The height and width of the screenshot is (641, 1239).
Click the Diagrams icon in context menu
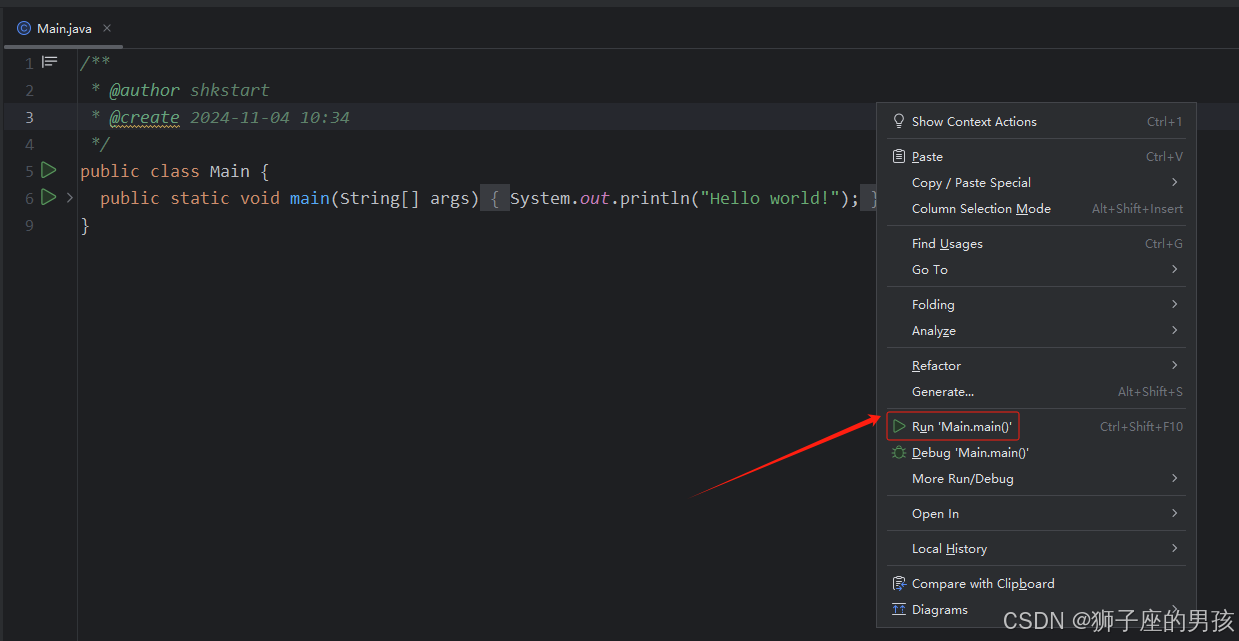pos(899,609)
